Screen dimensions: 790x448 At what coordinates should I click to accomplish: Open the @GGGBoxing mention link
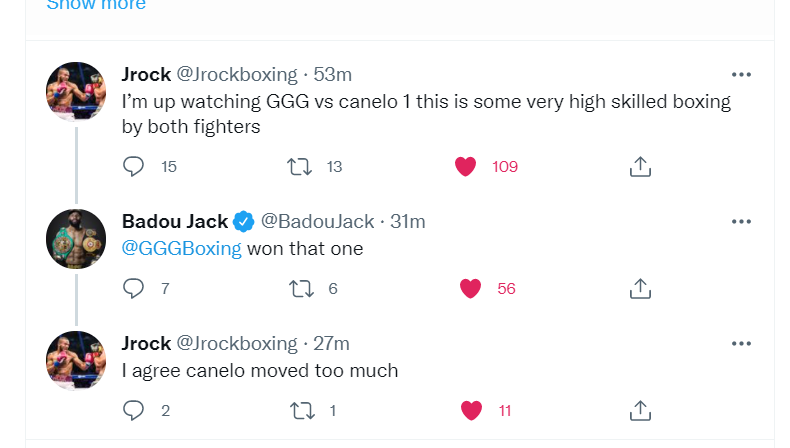coord(181,249)
